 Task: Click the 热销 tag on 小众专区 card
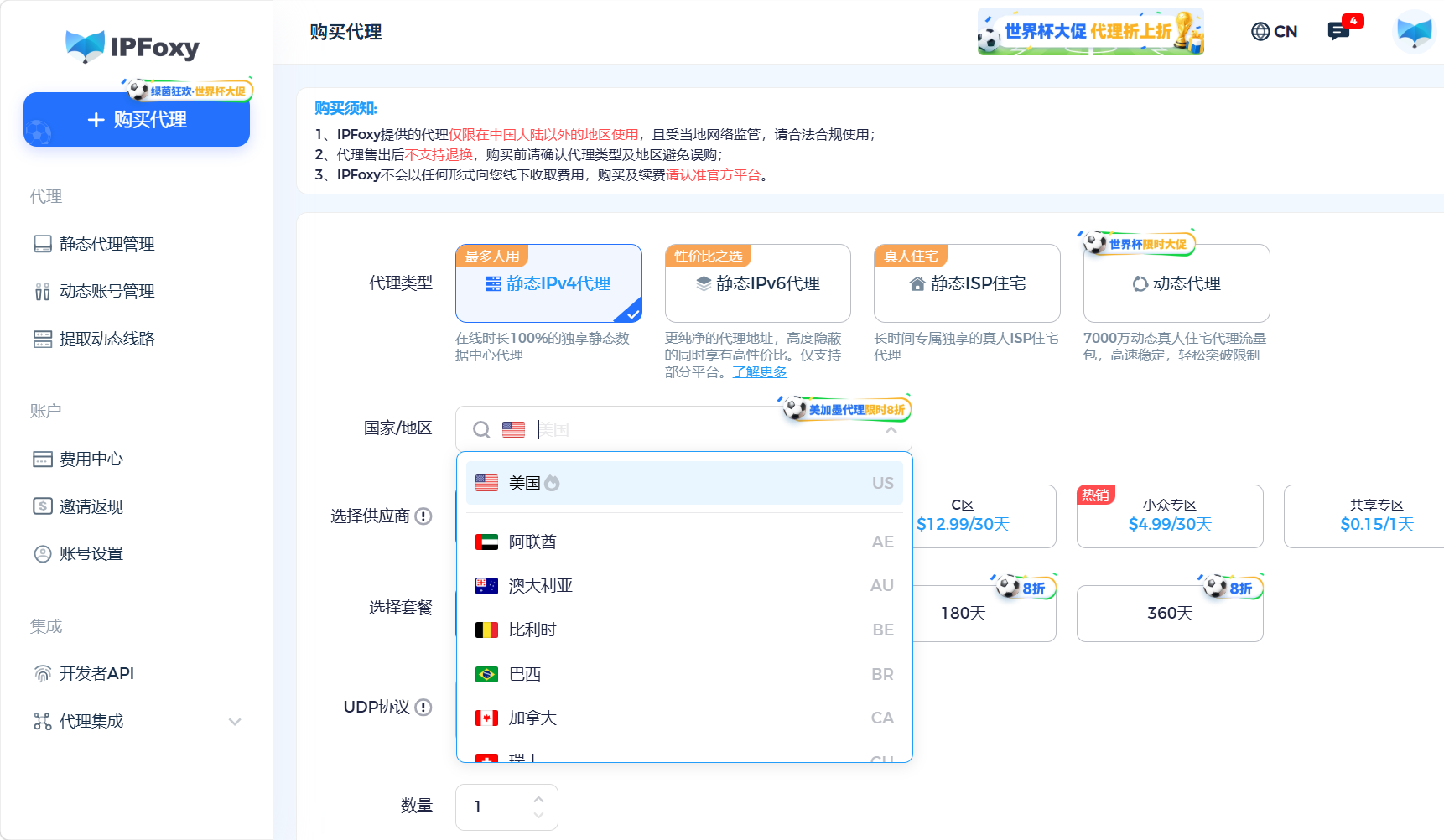tap(1095, 495)
